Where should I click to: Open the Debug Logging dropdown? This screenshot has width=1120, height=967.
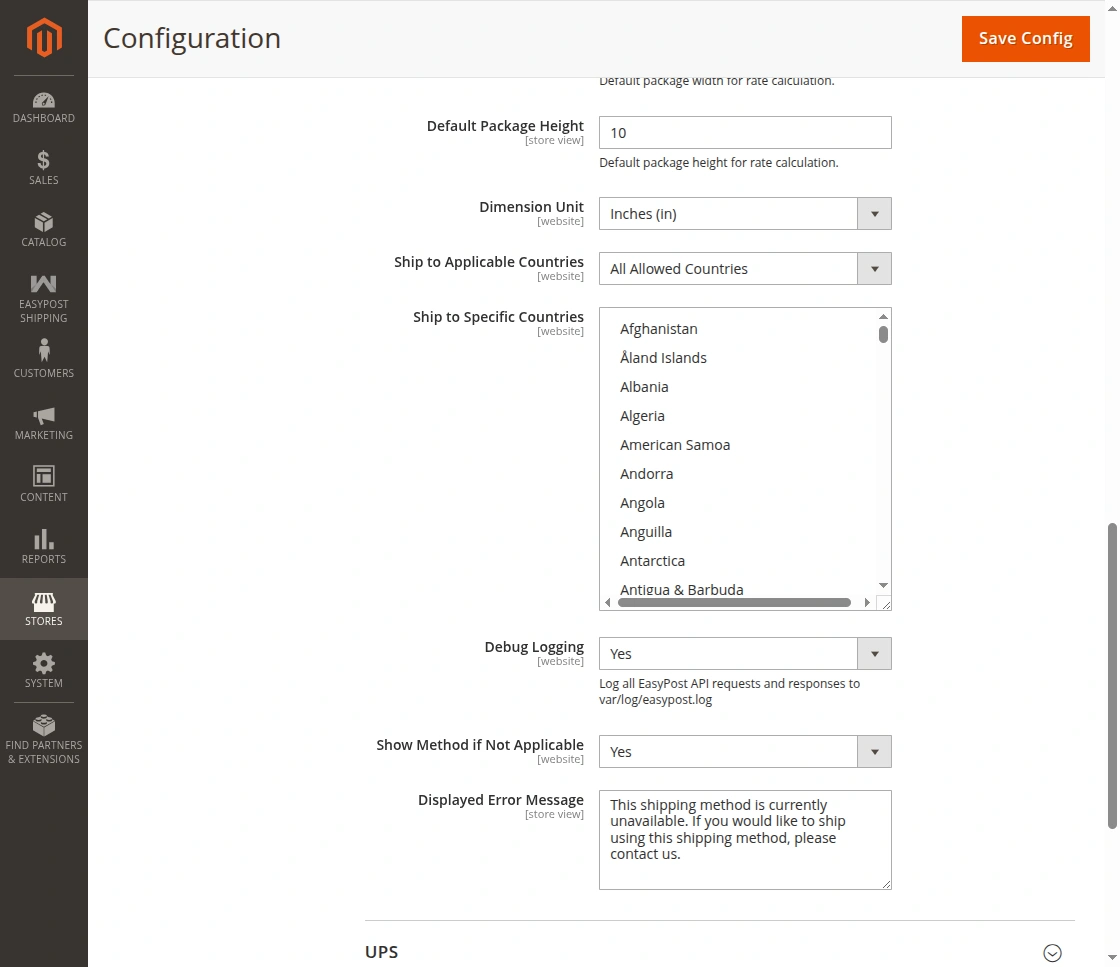745,653
